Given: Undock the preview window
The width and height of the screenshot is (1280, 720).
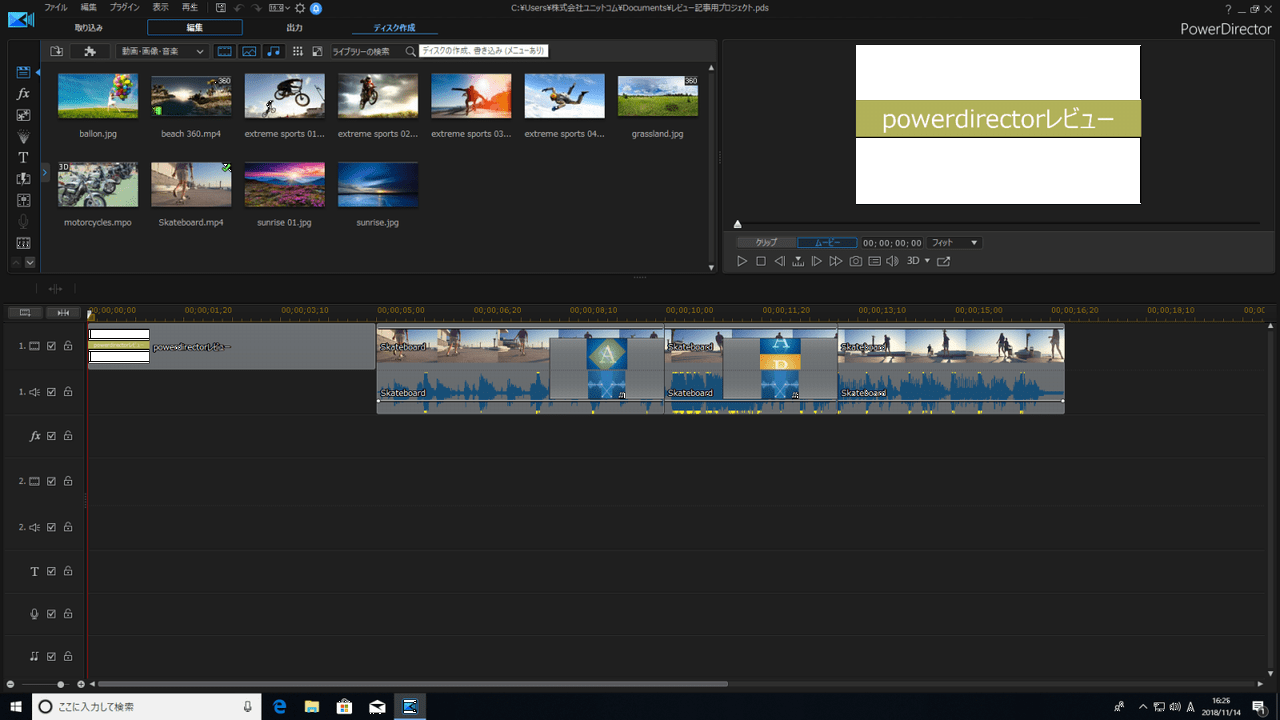Looking at the screenshot, I should pos(943,261).
